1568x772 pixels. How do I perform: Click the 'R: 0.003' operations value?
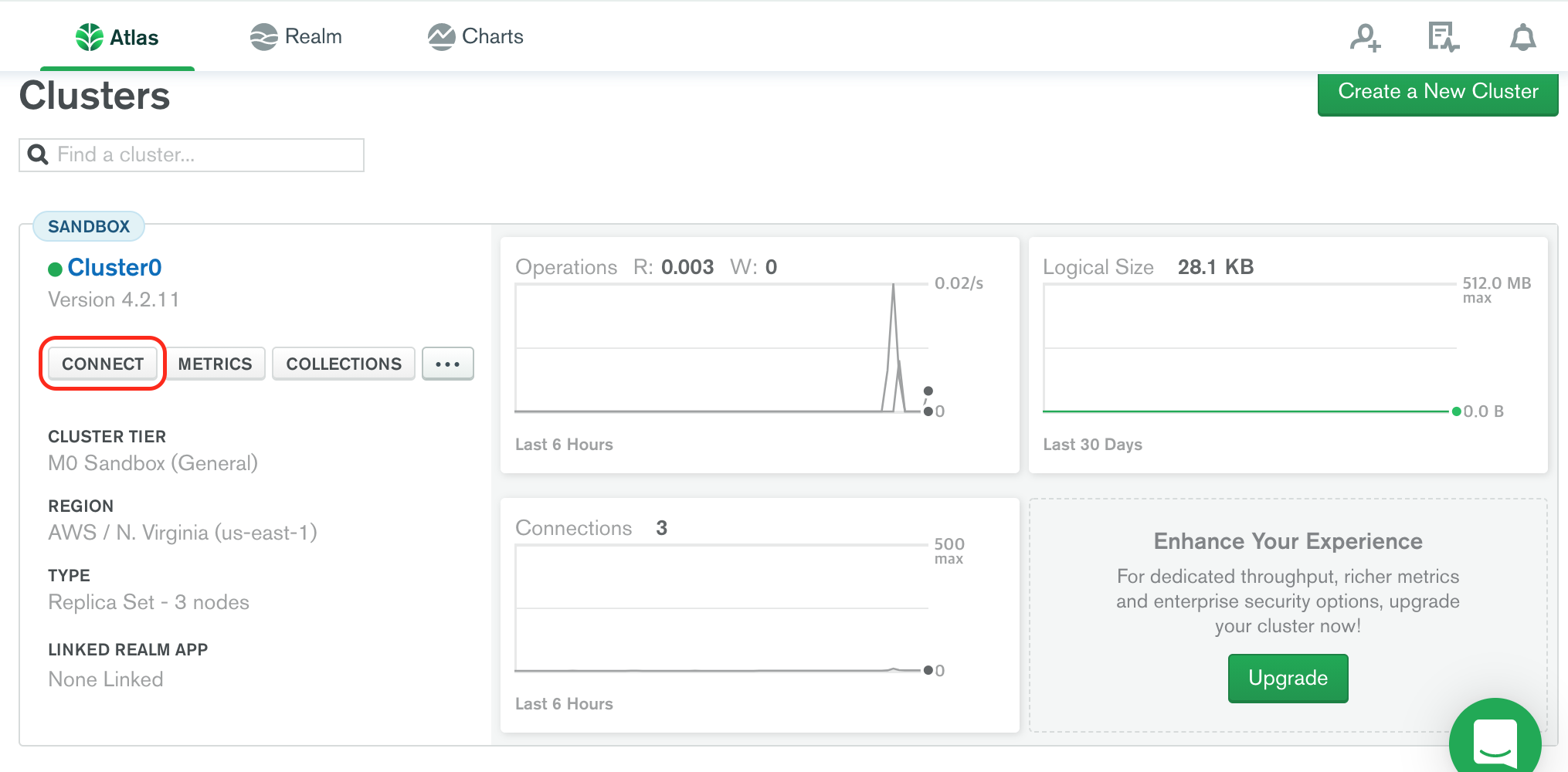(674, 267)
